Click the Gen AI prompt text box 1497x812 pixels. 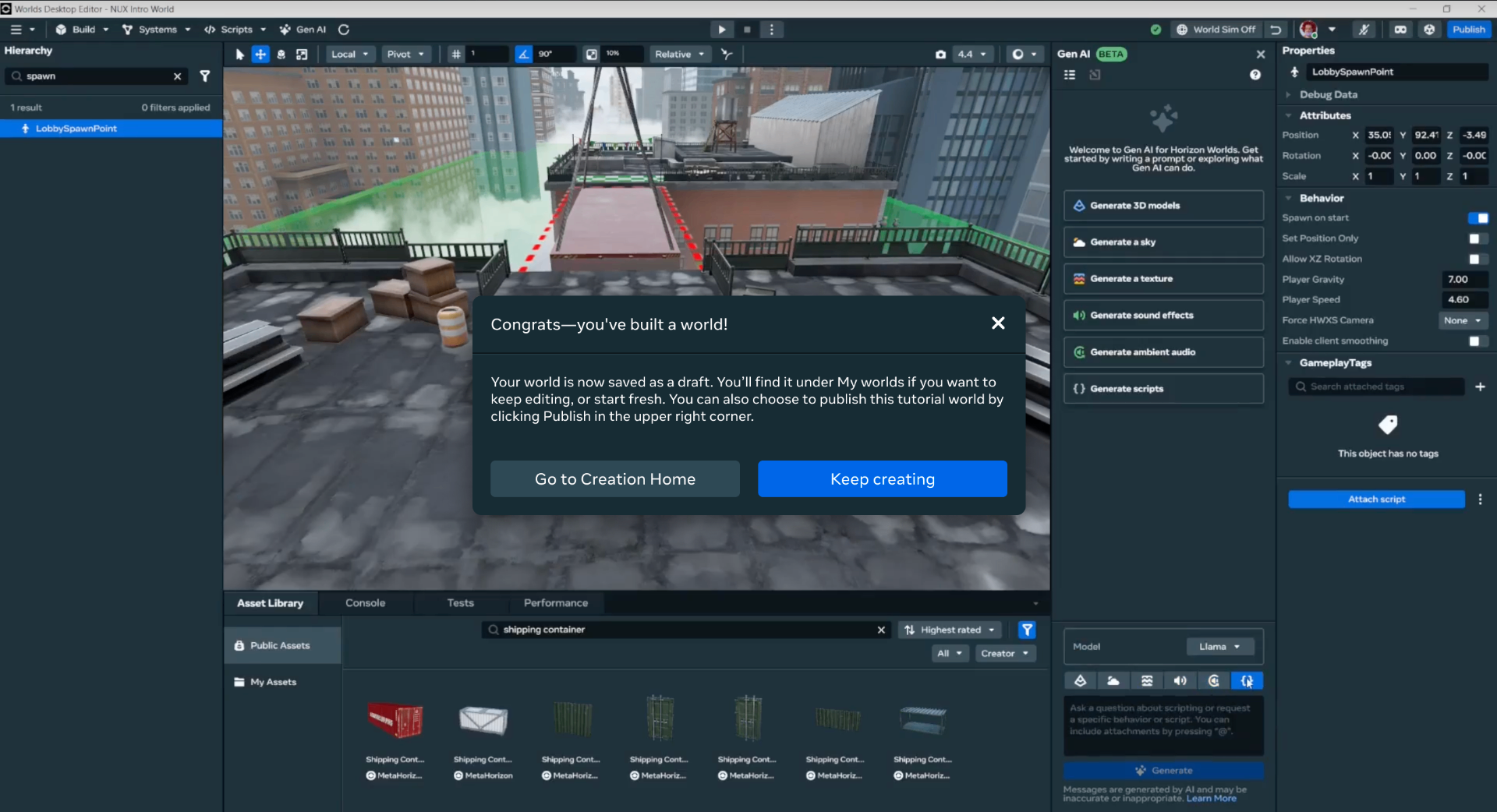pyautogui.click(x=1163, y=726)
